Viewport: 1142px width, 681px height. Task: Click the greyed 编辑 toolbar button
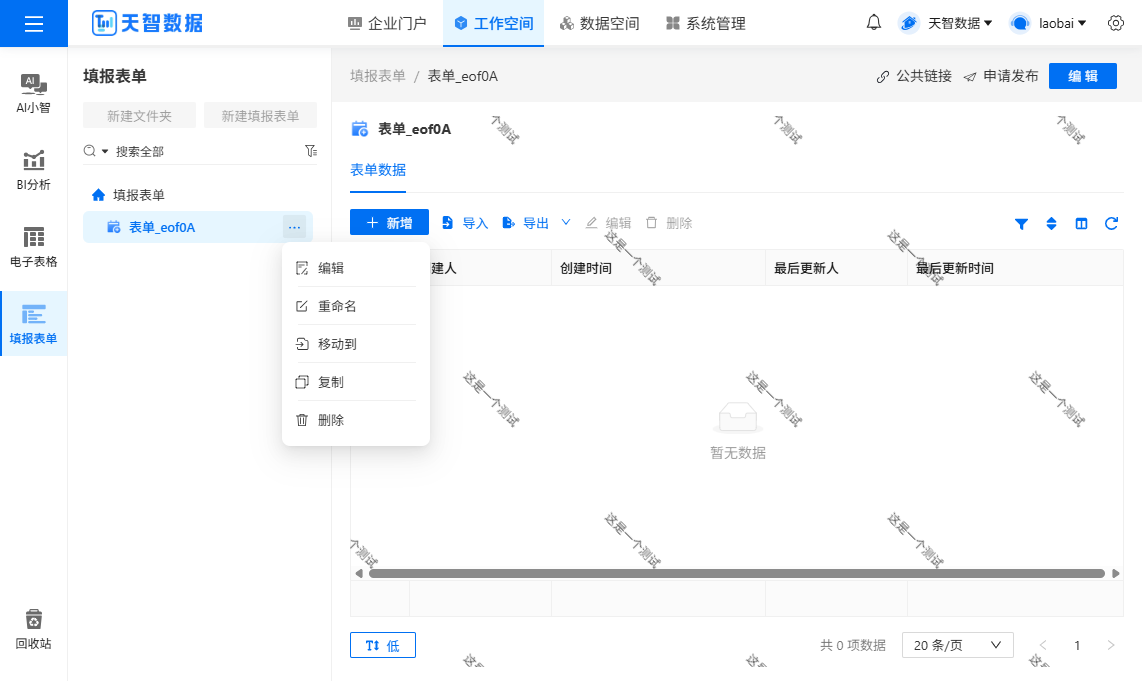(x=608, y=223)
